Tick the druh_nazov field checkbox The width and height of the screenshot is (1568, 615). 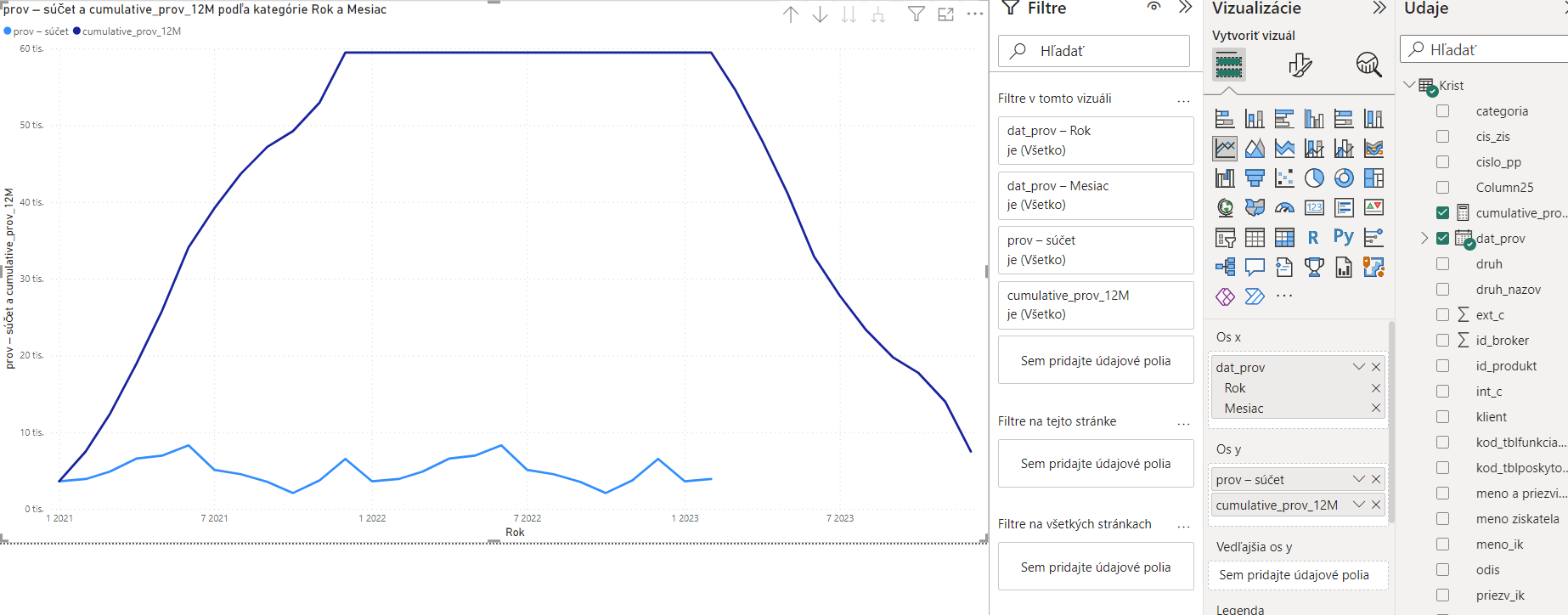click(1442, 290)
